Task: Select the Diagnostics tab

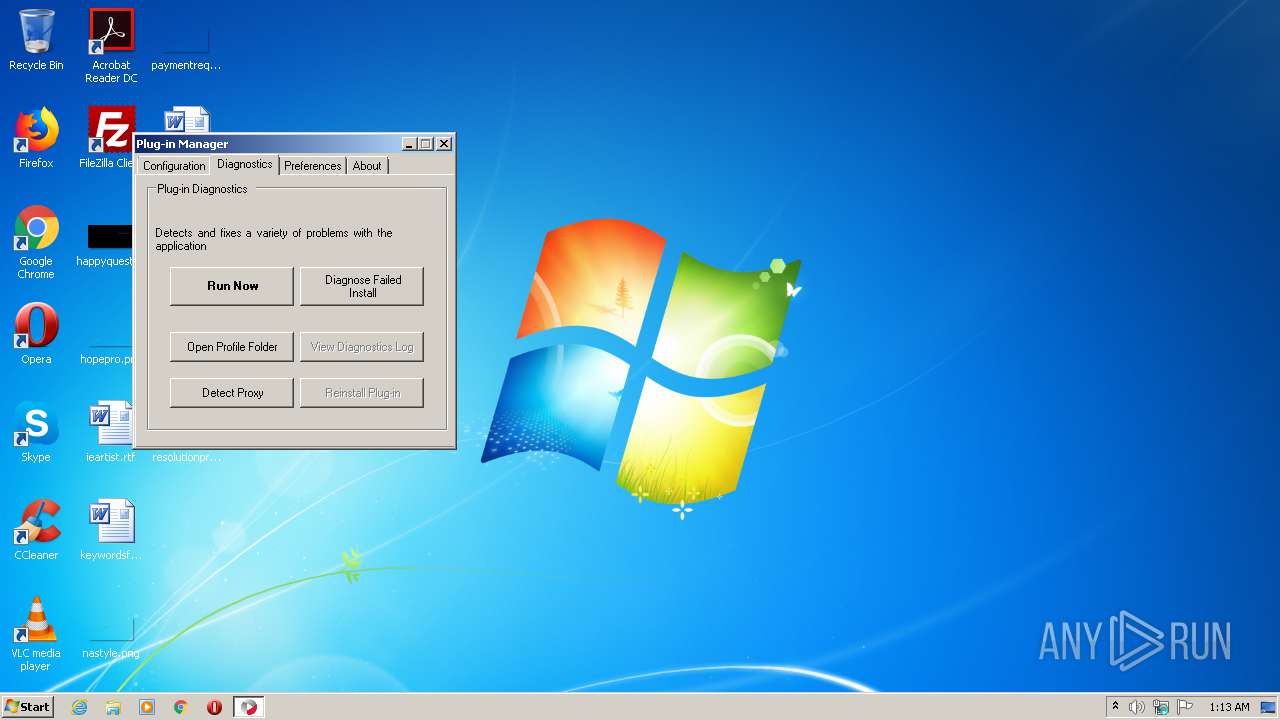Action: (x=244, y=164)
